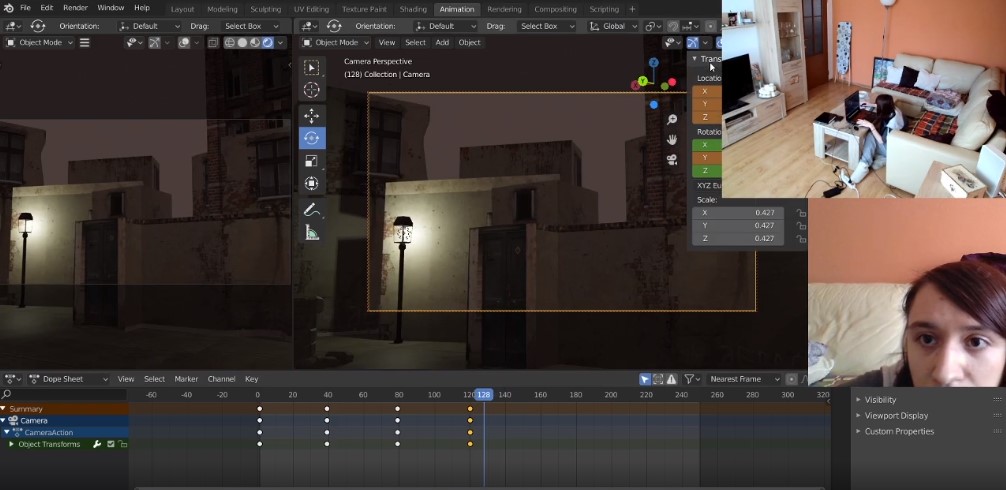Select the Measure tool
This screenshot has width=1006, height=490.
pos(311,233)
